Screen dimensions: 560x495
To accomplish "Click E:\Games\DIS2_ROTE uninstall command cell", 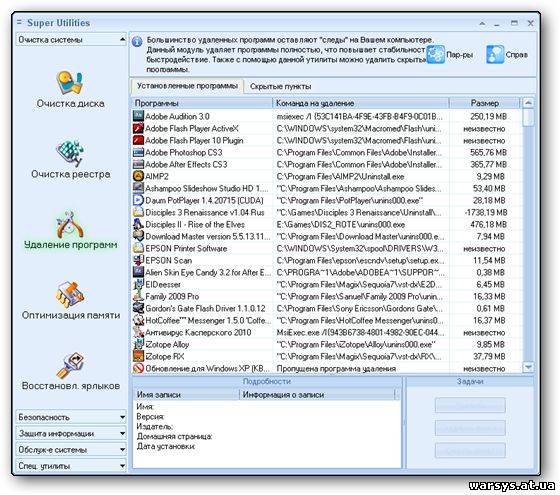I will pyautogui.click(x=361, y=224).
